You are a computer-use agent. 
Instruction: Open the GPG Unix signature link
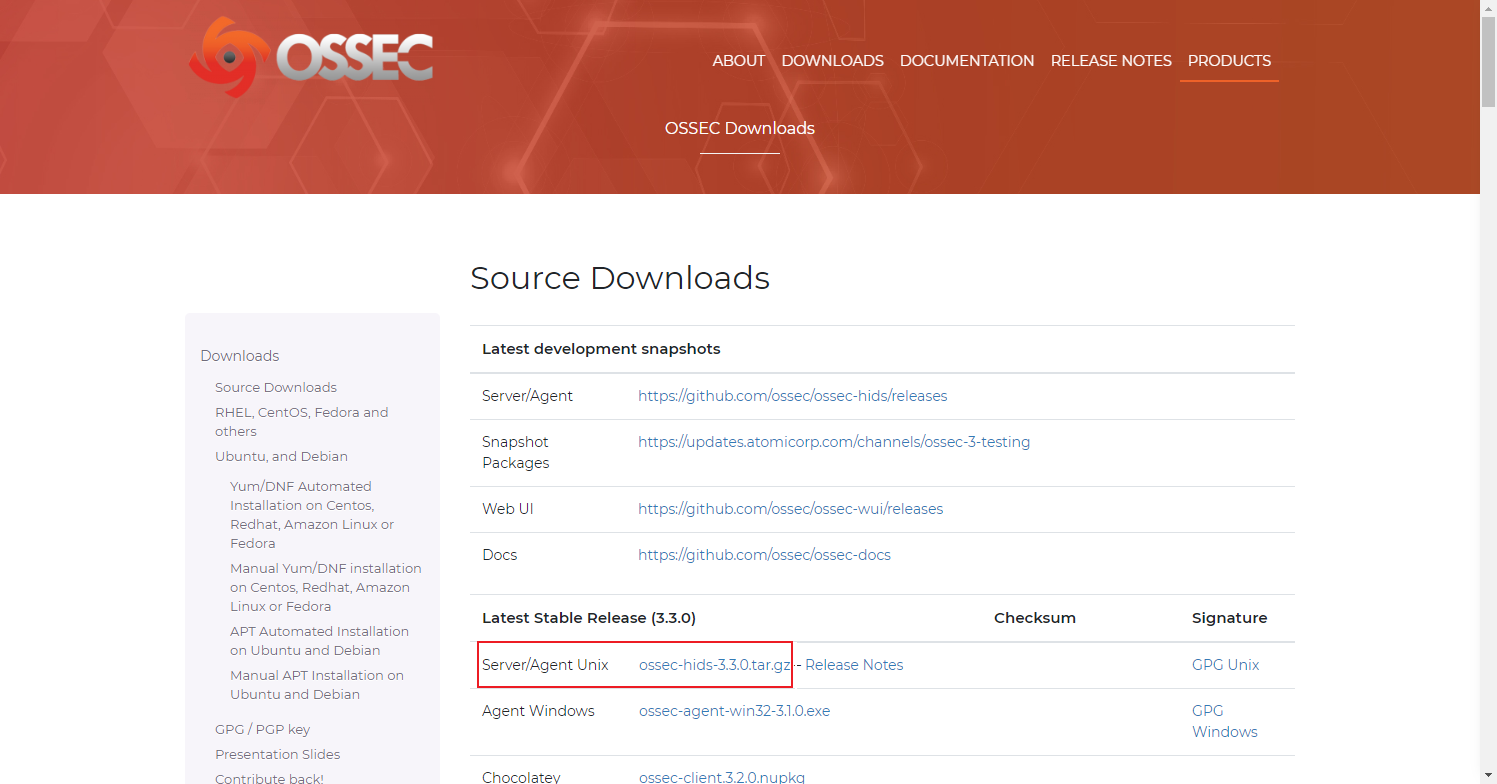[1226, 665]
